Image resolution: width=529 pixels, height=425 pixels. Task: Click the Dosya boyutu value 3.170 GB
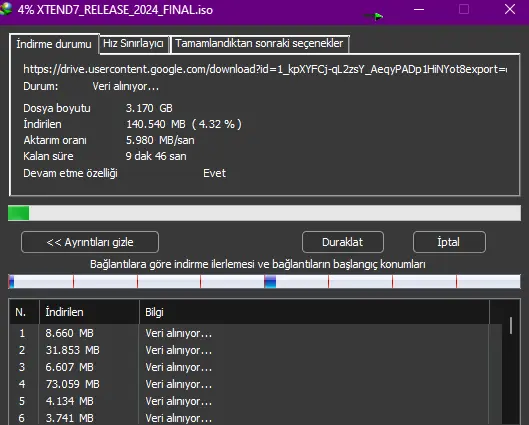[149, 108]
